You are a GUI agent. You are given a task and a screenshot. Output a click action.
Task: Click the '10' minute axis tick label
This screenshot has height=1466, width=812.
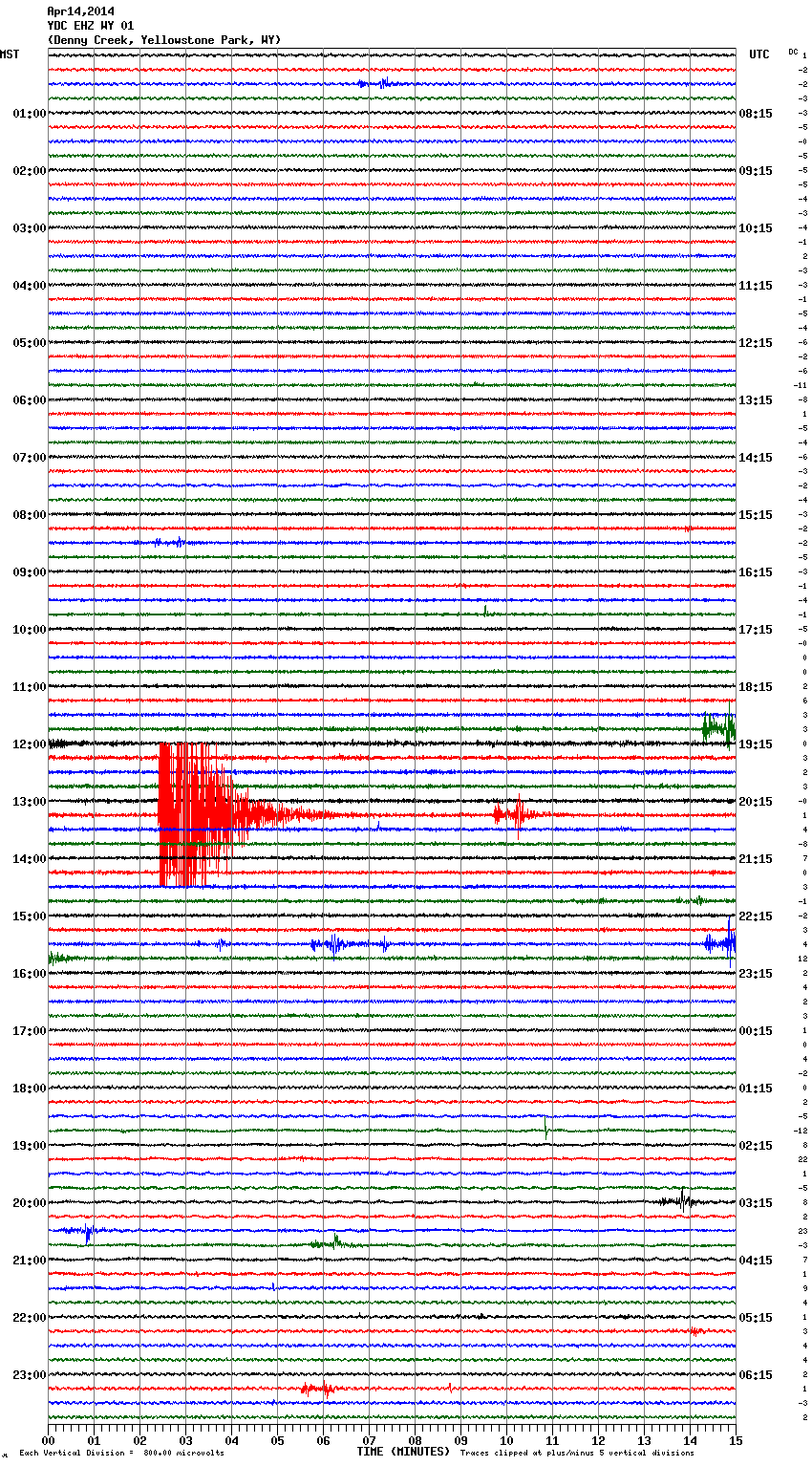506,1440
